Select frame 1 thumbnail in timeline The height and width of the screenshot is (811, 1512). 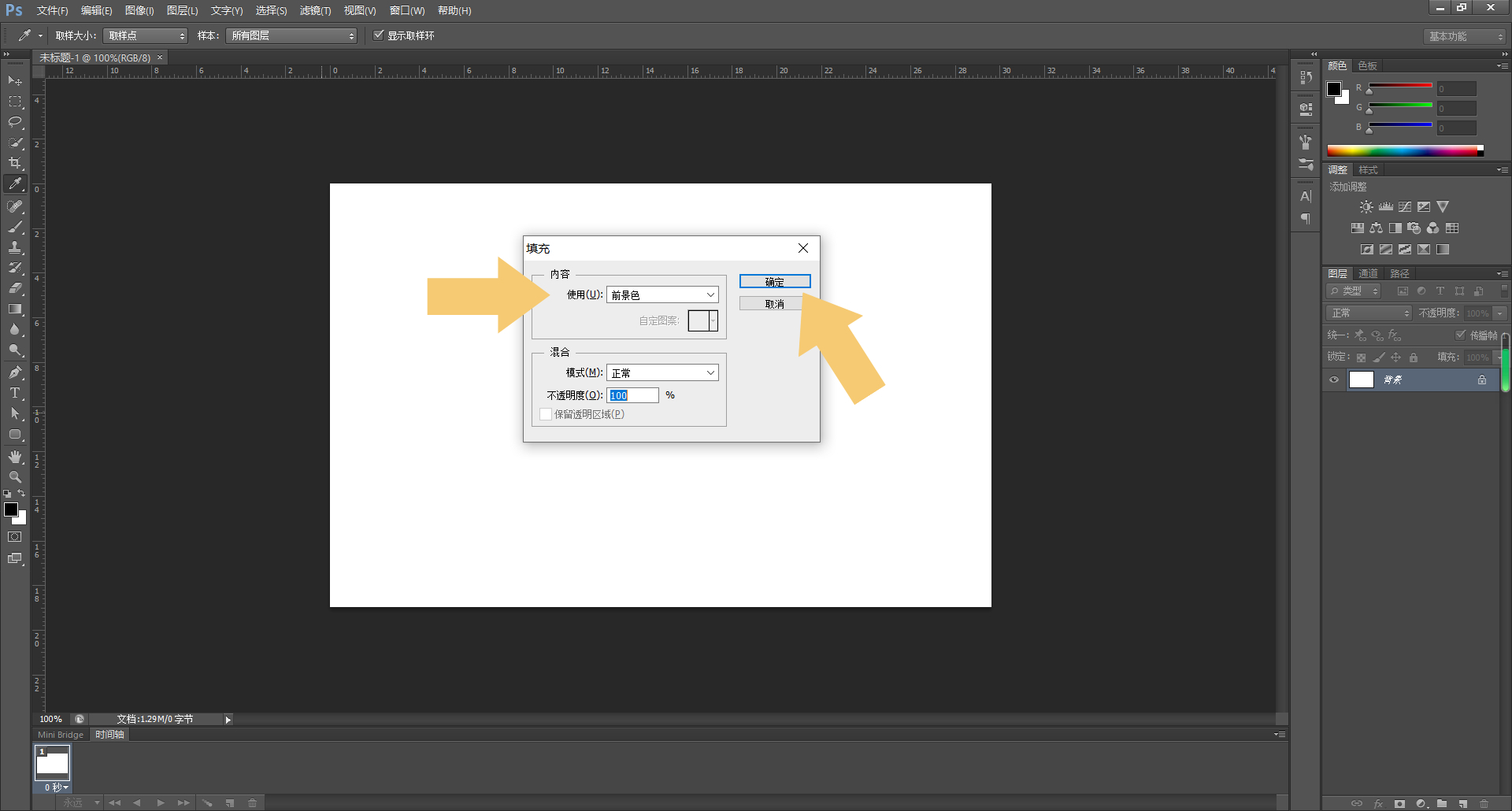(x=52, y=763)
